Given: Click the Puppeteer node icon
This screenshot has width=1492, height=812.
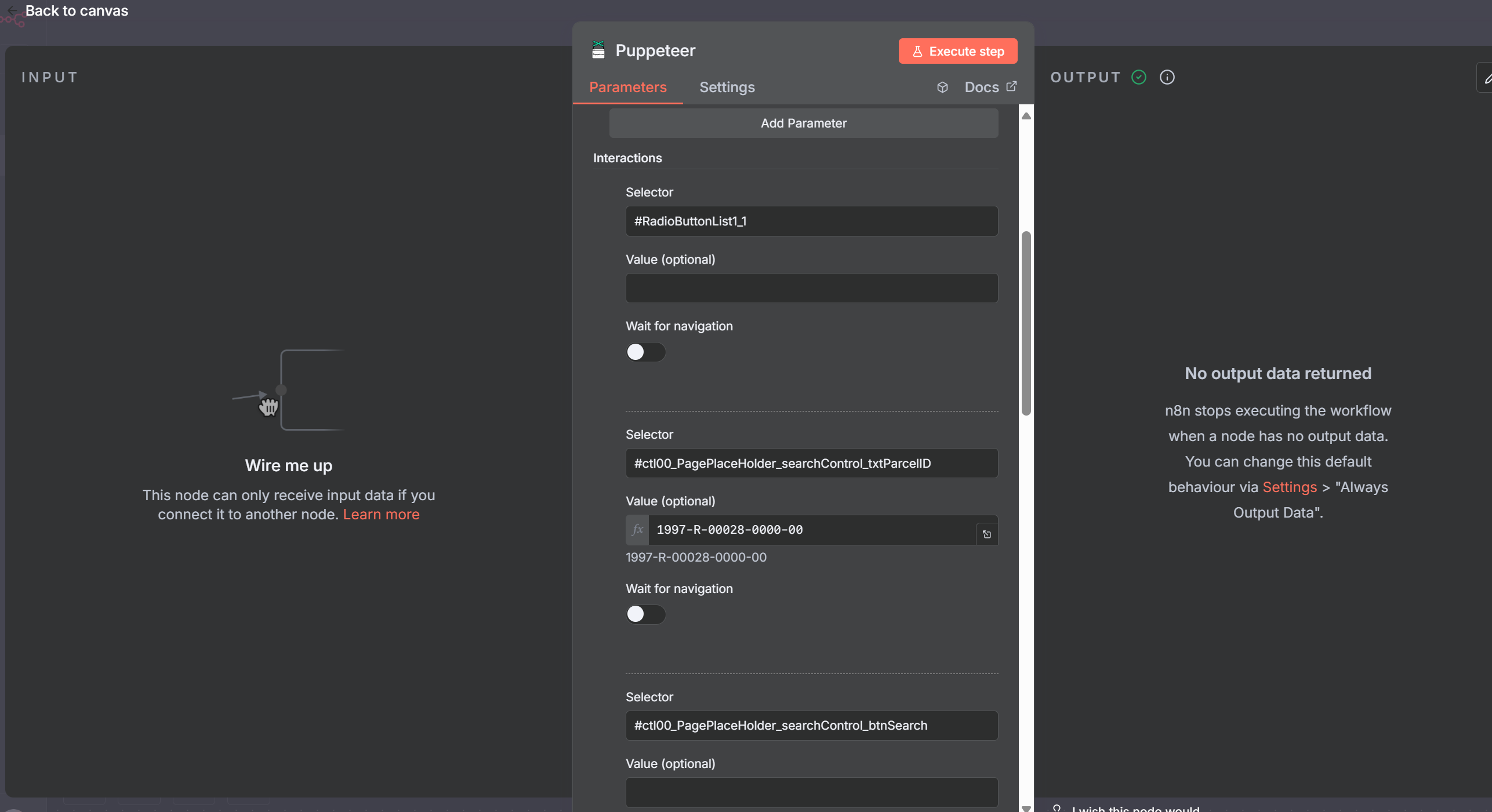Looking at the screenshot, I should click(598, 50).
